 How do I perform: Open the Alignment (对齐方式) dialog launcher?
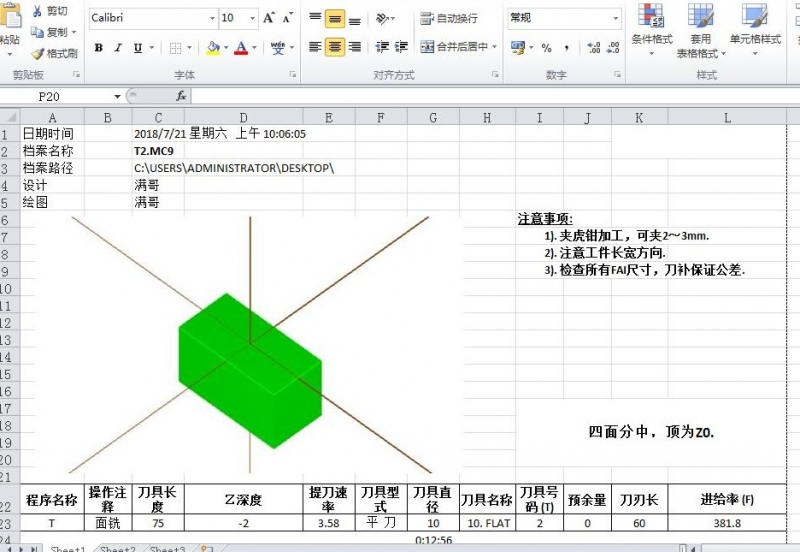pos(495,75)
